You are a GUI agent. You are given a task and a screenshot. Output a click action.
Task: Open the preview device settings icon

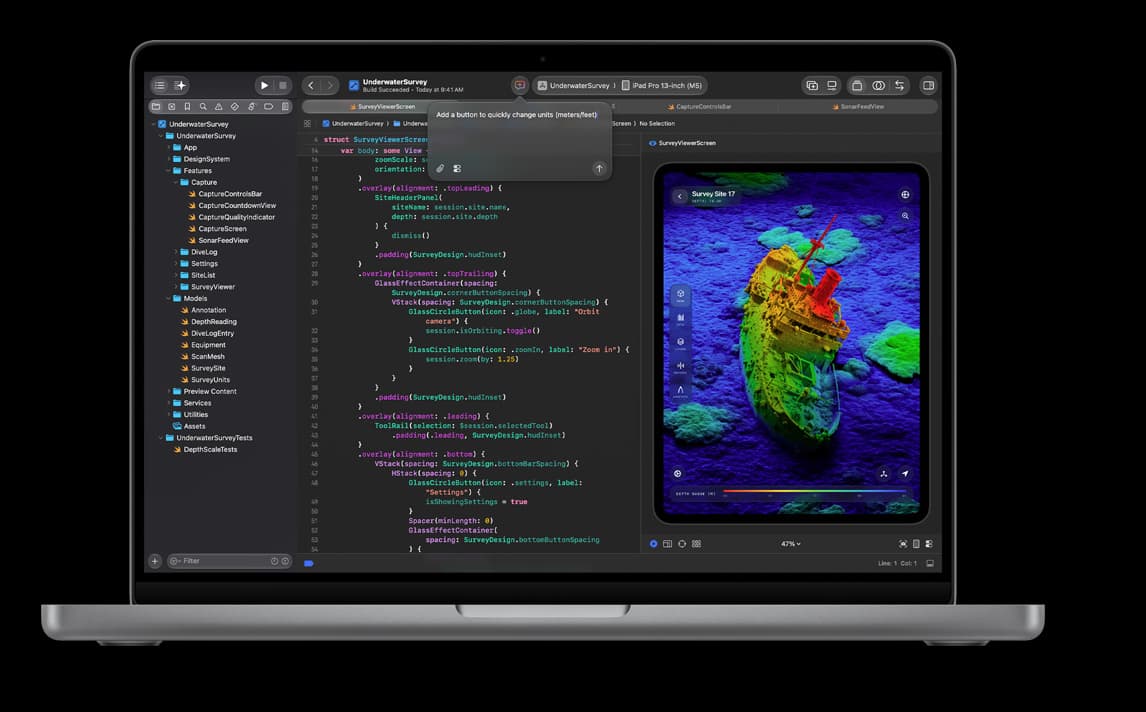pyautogui.click(x=929, y=544)
